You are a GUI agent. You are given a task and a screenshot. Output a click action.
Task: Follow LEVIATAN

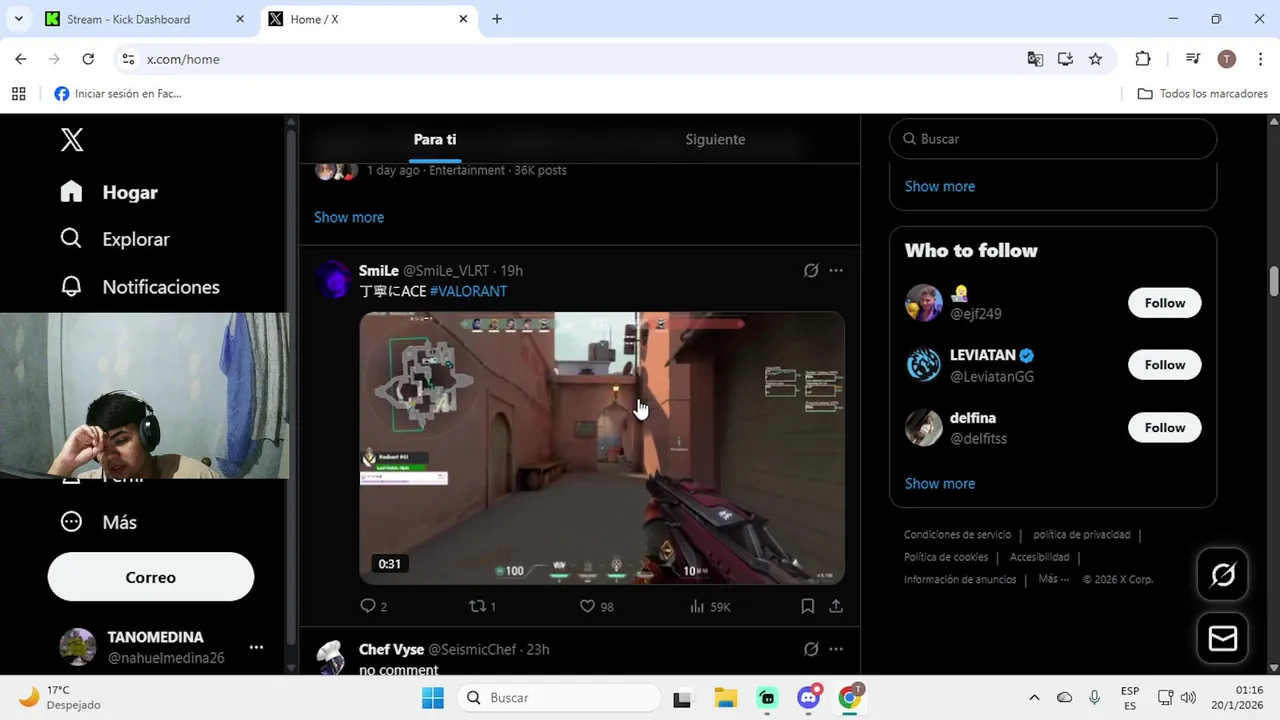[1164, 365]
